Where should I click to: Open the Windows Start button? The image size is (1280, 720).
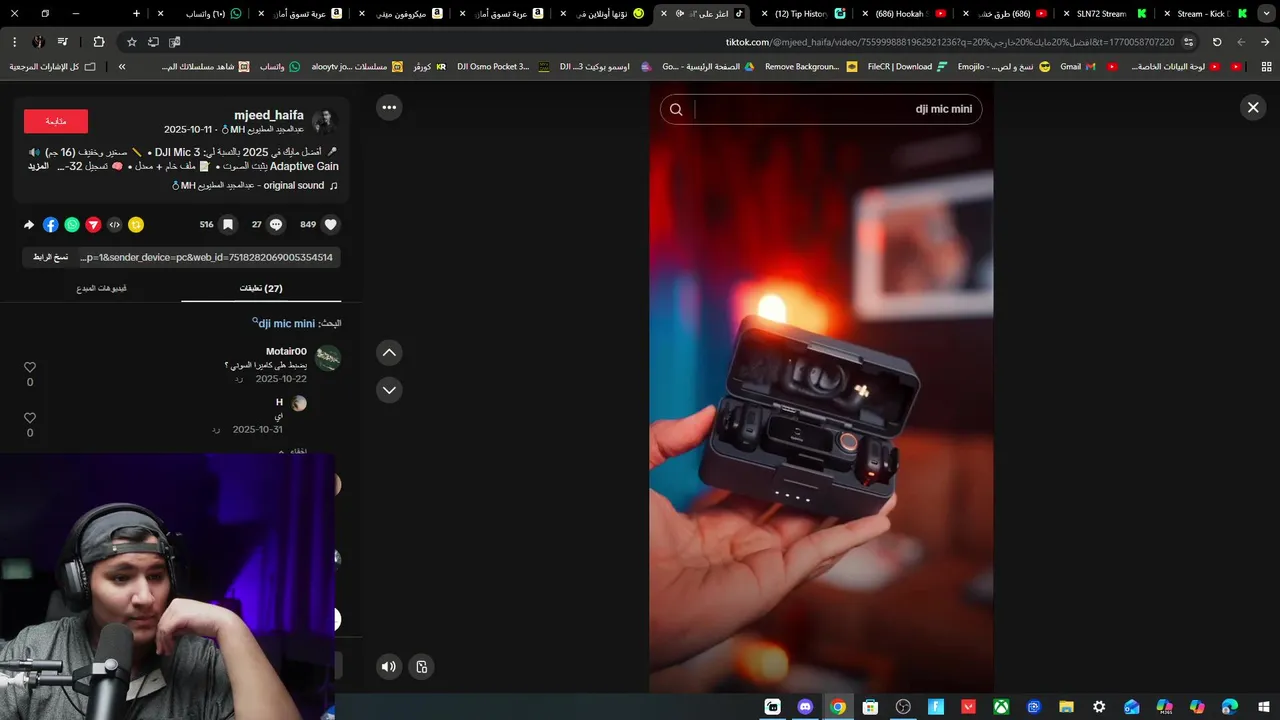(1262, 707)
